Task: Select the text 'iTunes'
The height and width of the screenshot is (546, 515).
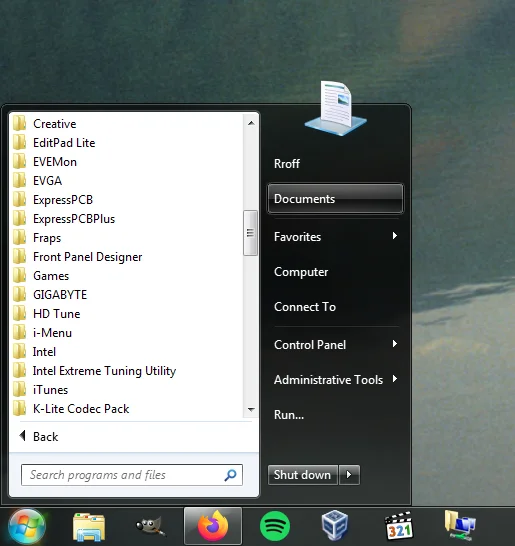Action: pyautogui.click(x=50, y=390)
